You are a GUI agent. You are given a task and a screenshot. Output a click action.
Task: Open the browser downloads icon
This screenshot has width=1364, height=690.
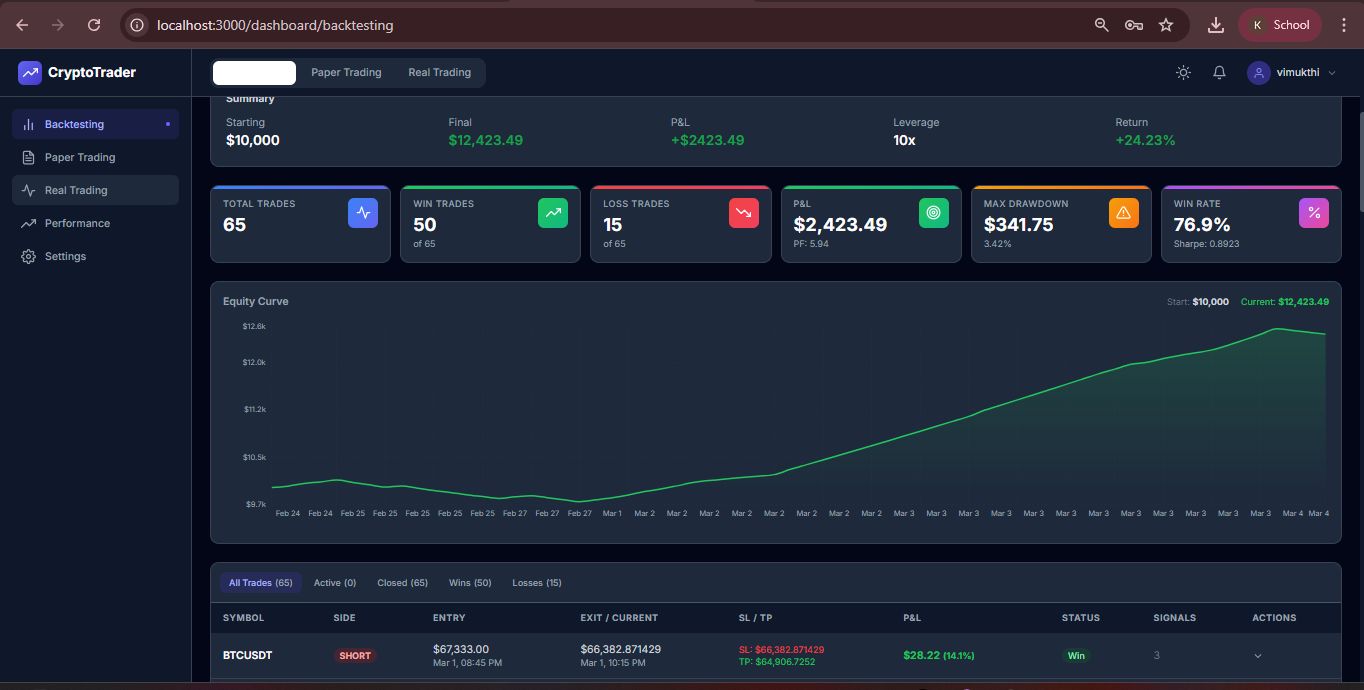(1216, 25)
